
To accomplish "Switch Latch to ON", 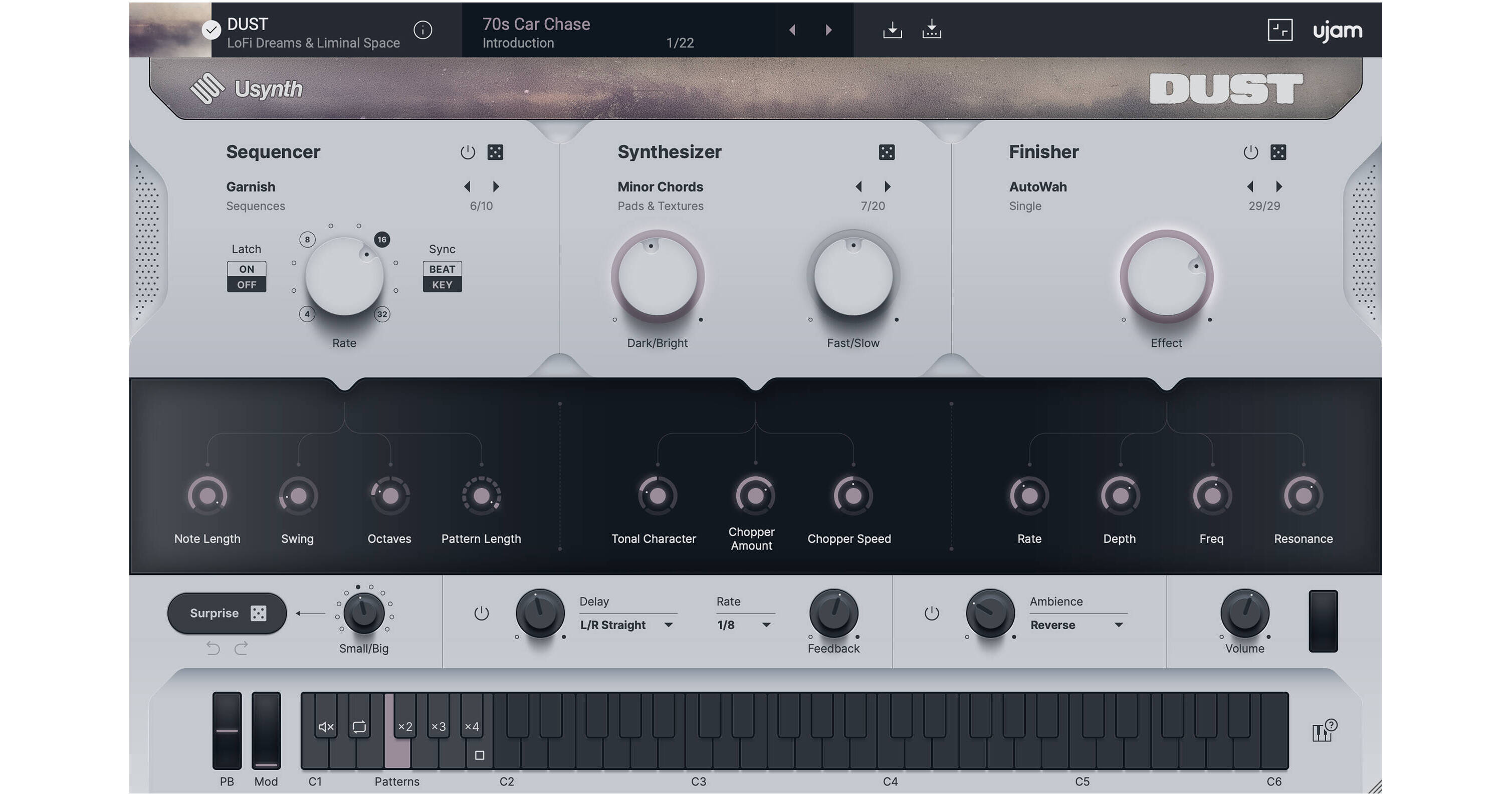I will (x=247, y=269).
